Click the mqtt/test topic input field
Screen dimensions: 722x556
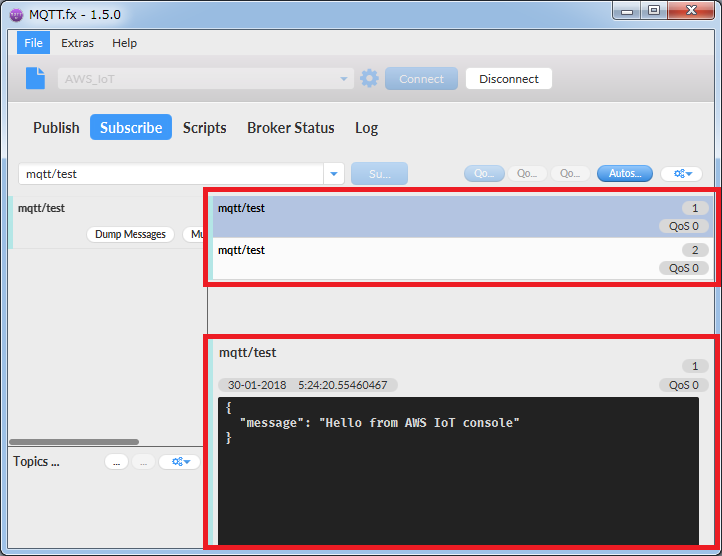170,174
